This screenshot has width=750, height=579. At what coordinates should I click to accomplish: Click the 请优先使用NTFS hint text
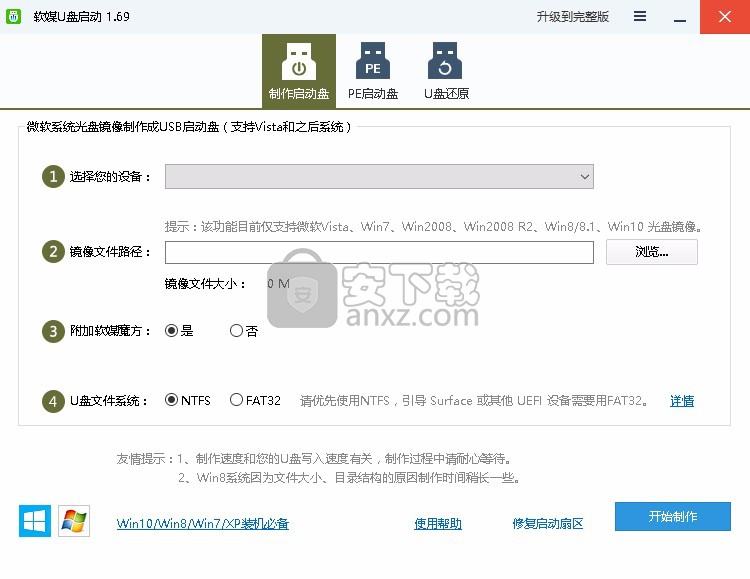[474, 401]
